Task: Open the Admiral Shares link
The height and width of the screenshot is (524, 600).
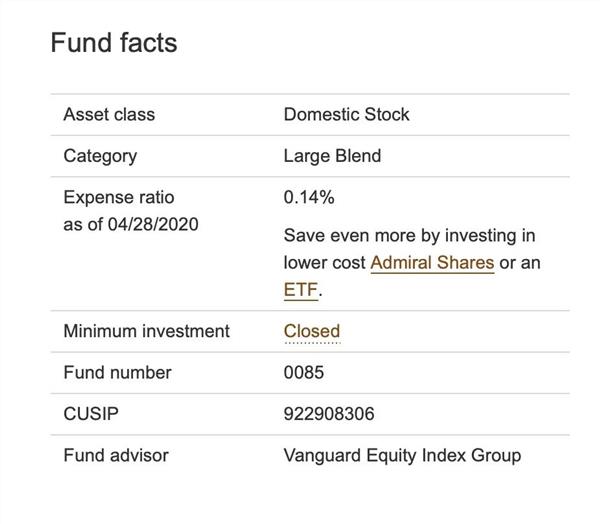Action: (432, 263)
